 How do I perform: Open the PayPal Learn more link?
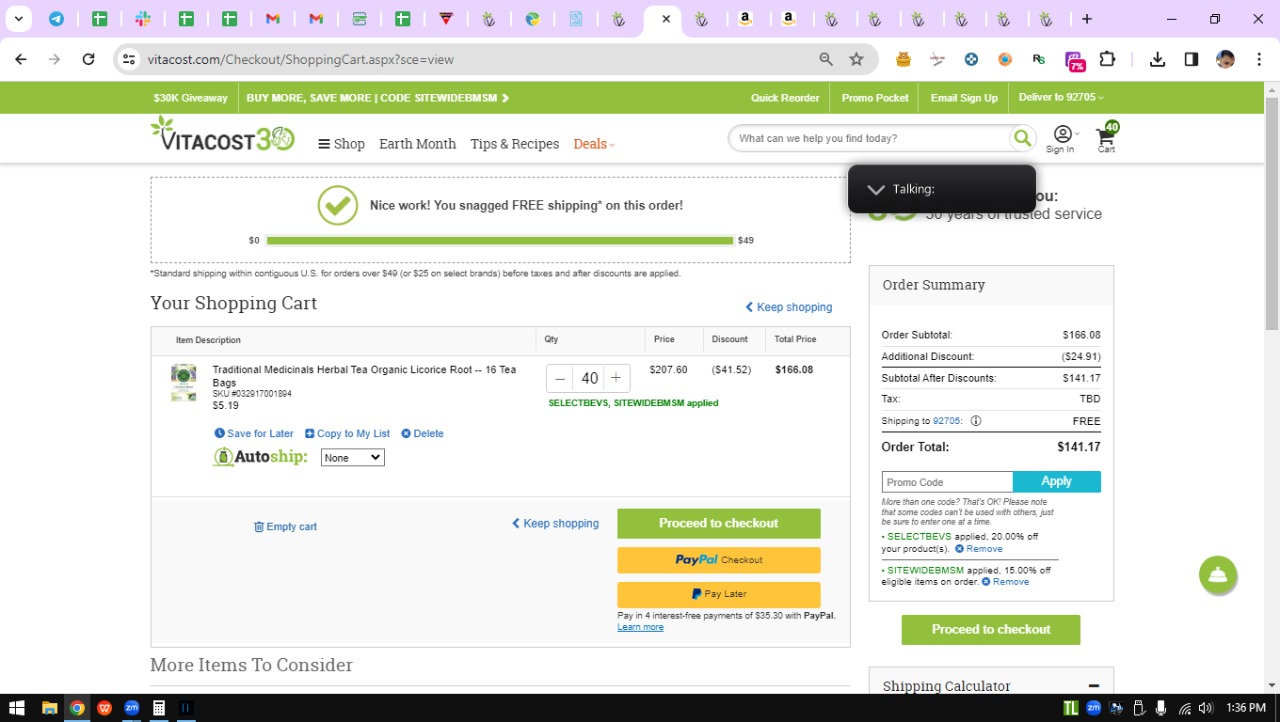640,627
